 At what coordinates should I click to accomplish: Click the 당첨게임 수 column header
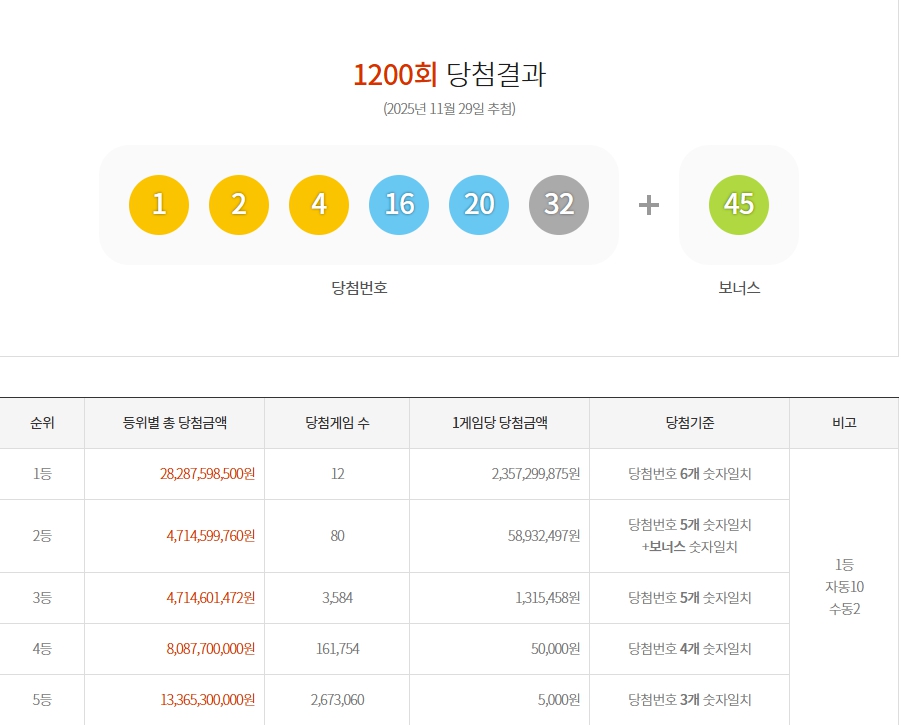point(336,422)
